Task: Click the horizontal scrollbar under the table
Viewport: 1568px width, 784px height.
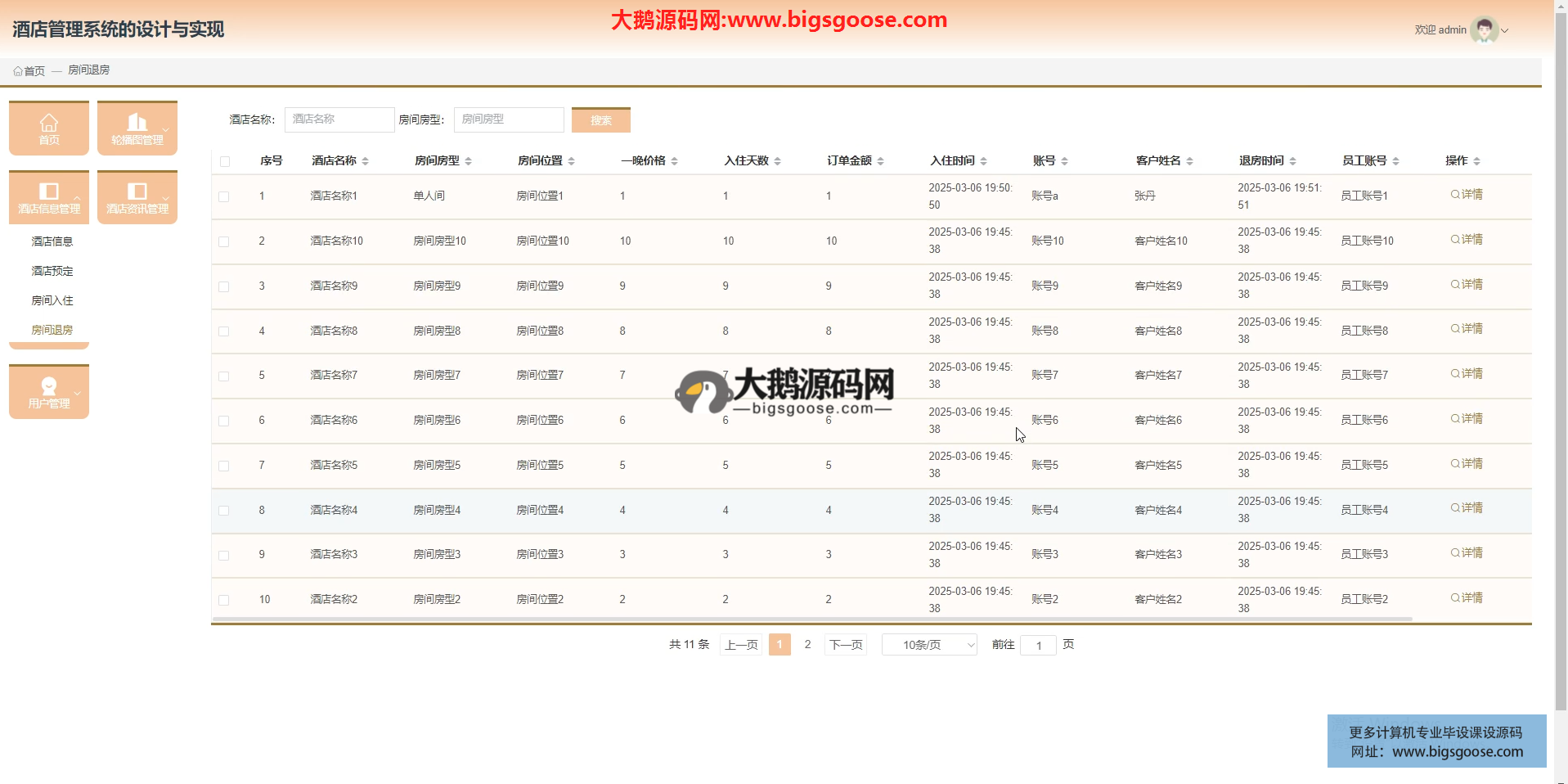Action: (x=811, y=620)
